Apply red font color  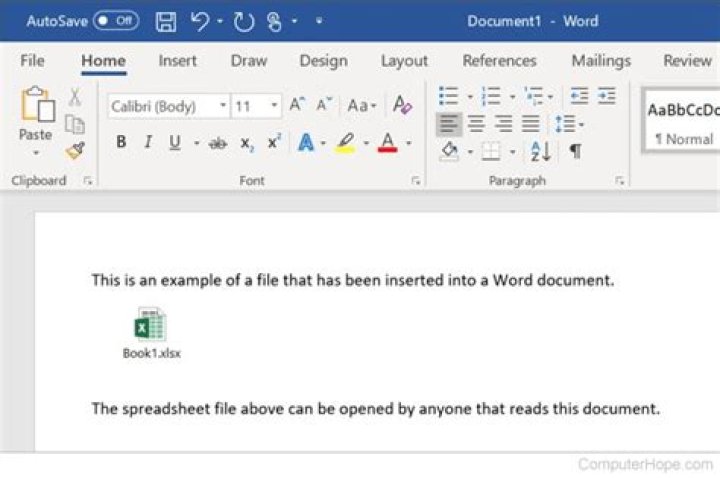point(388,142)
